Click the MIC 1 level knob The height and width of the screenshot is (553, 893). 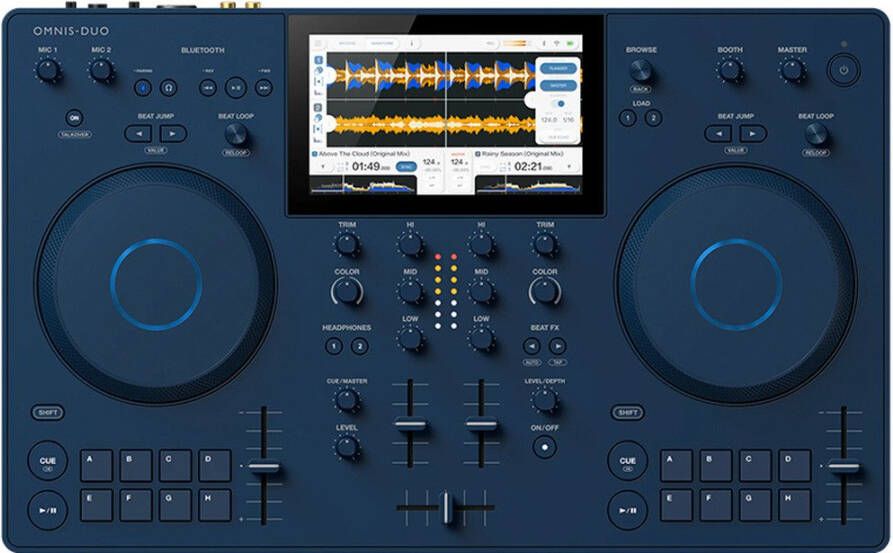tap(48, 71)
